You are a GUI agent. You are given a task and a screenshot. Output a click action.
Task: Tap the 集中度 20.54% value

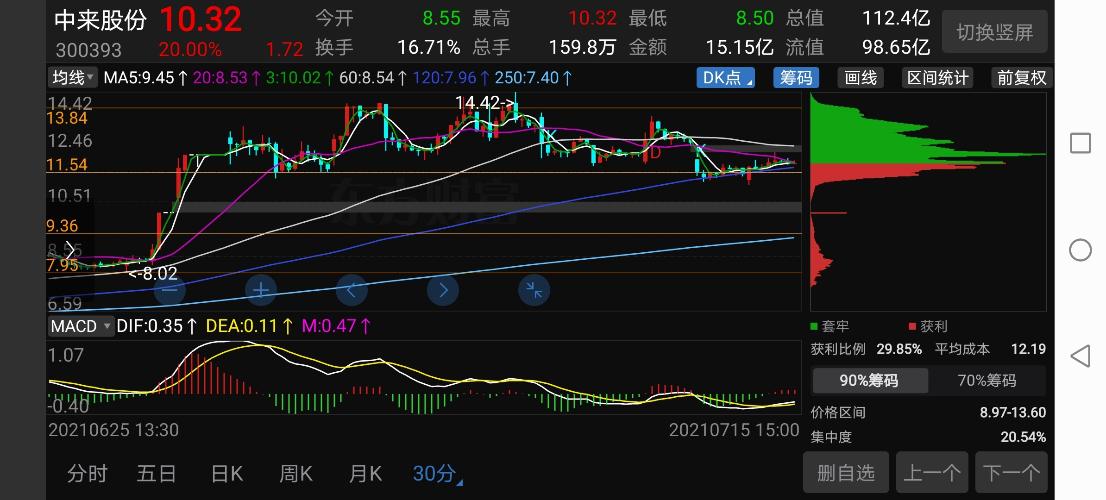[x=1023, y=437]
